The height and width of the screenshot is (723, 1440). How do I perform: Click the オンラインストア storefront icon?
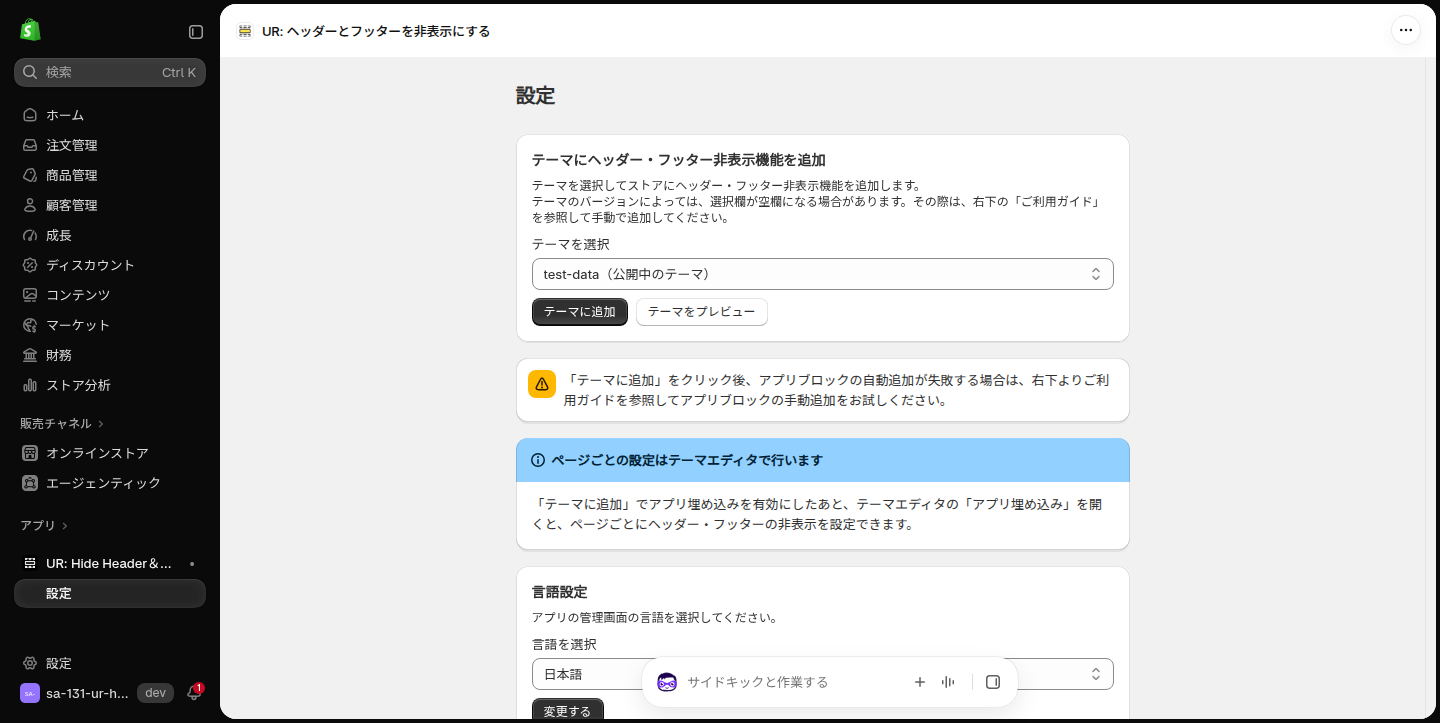point(30,453)
